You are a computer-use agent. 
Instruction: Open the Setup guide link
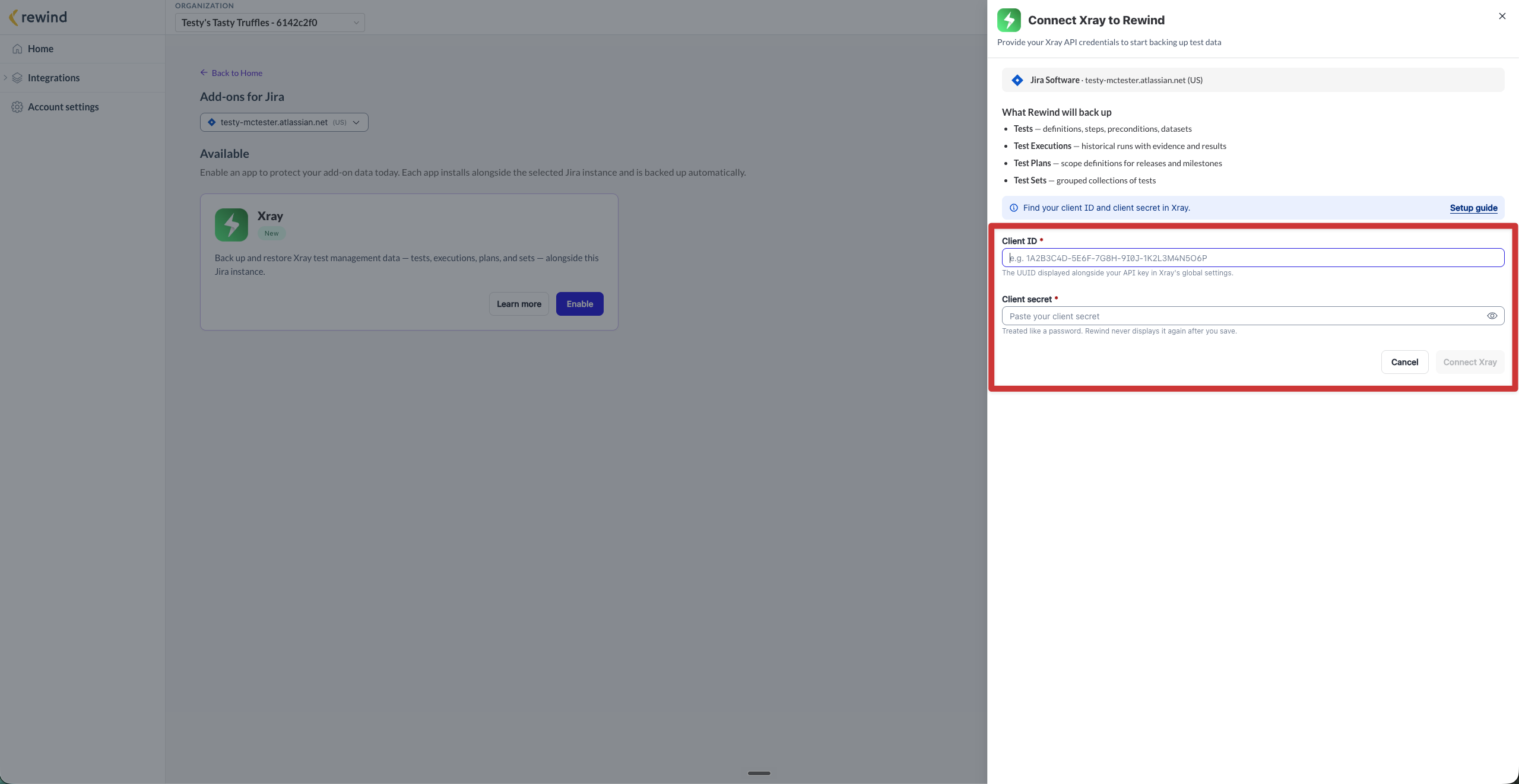(1473, 208)
